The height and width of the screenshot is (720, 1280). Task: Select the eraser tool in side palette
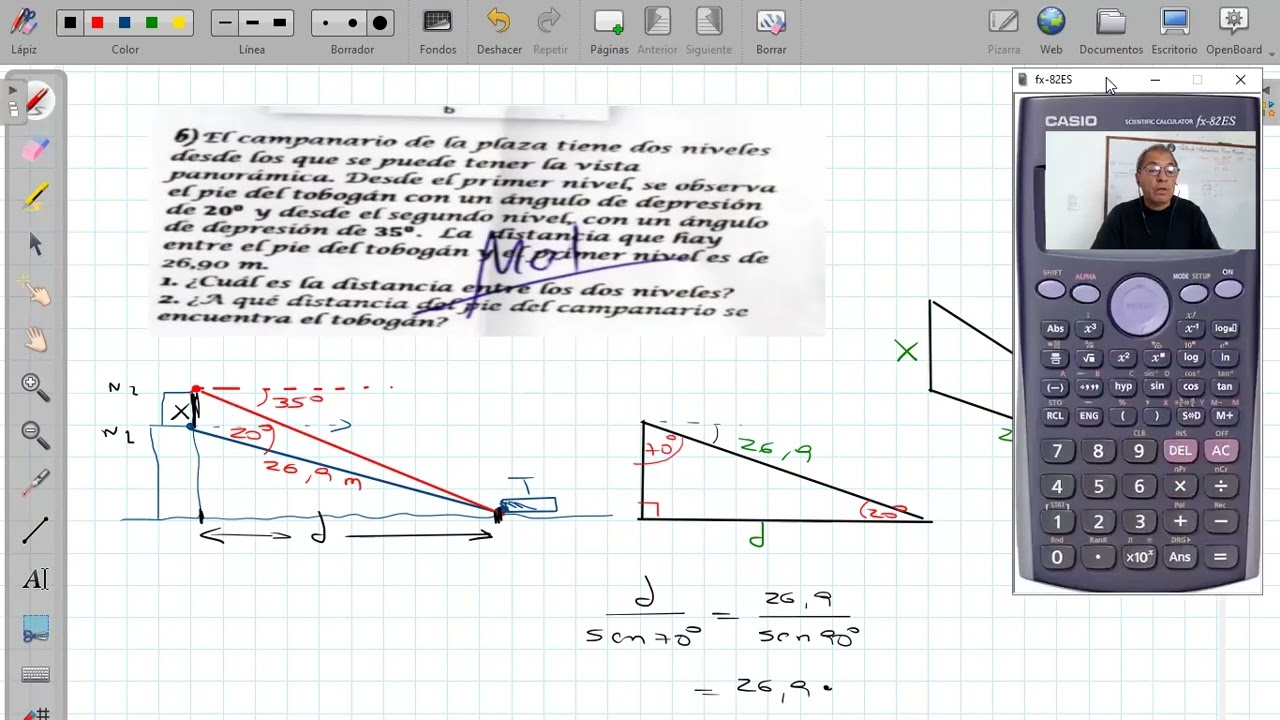click(x=36, y=149)
